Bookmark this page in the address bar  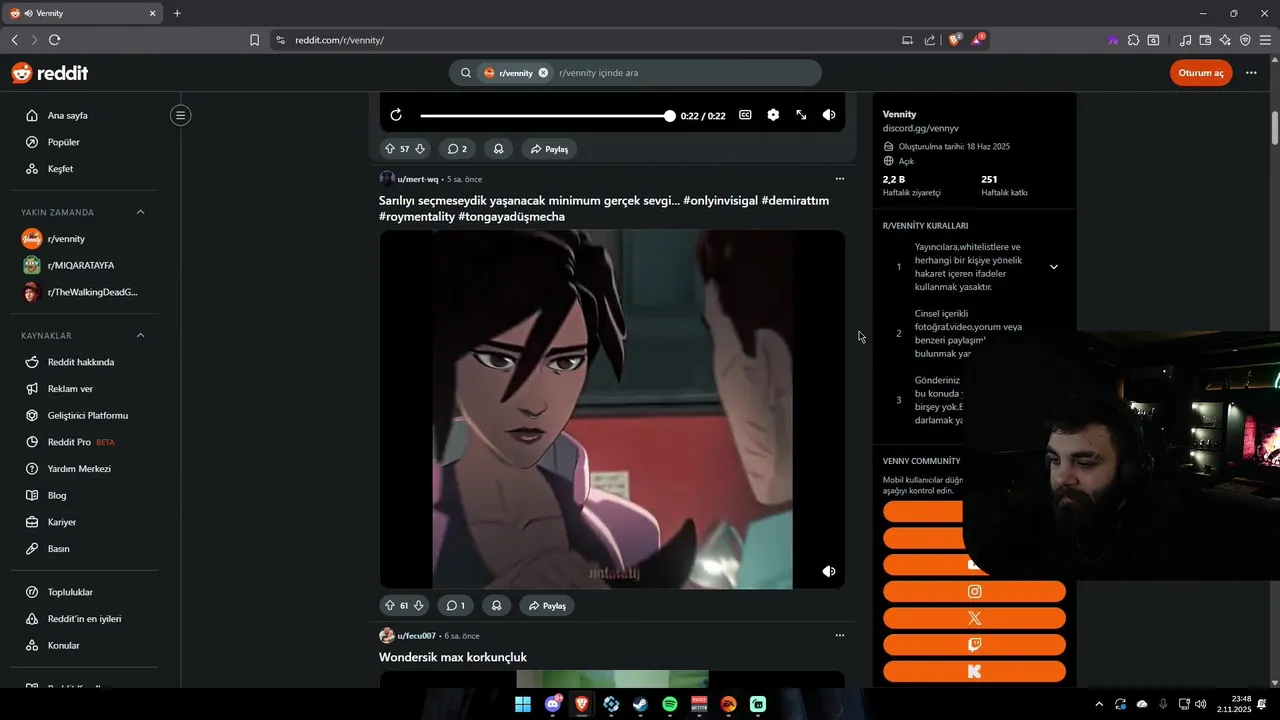coord(254,40)
